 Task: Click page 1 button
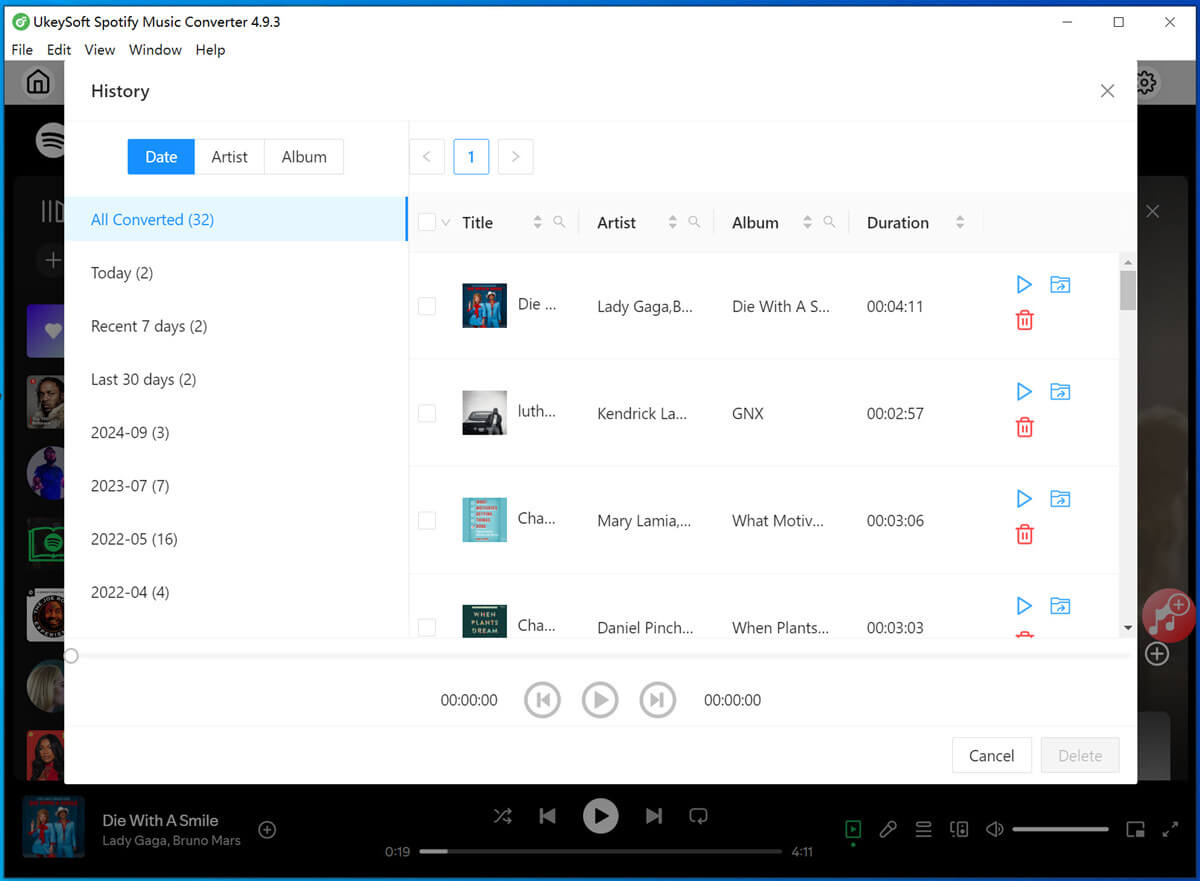471,157
